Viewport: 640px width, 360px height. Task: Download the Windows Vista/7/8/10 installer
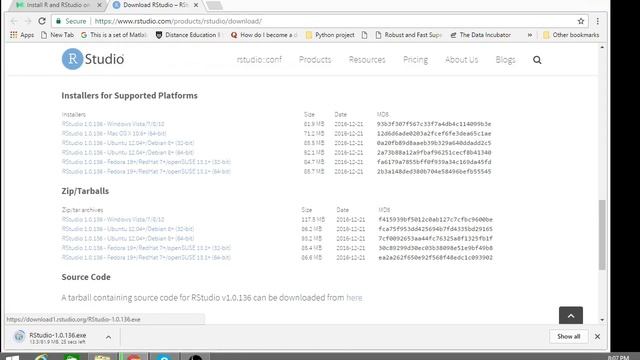coord(113,124)
